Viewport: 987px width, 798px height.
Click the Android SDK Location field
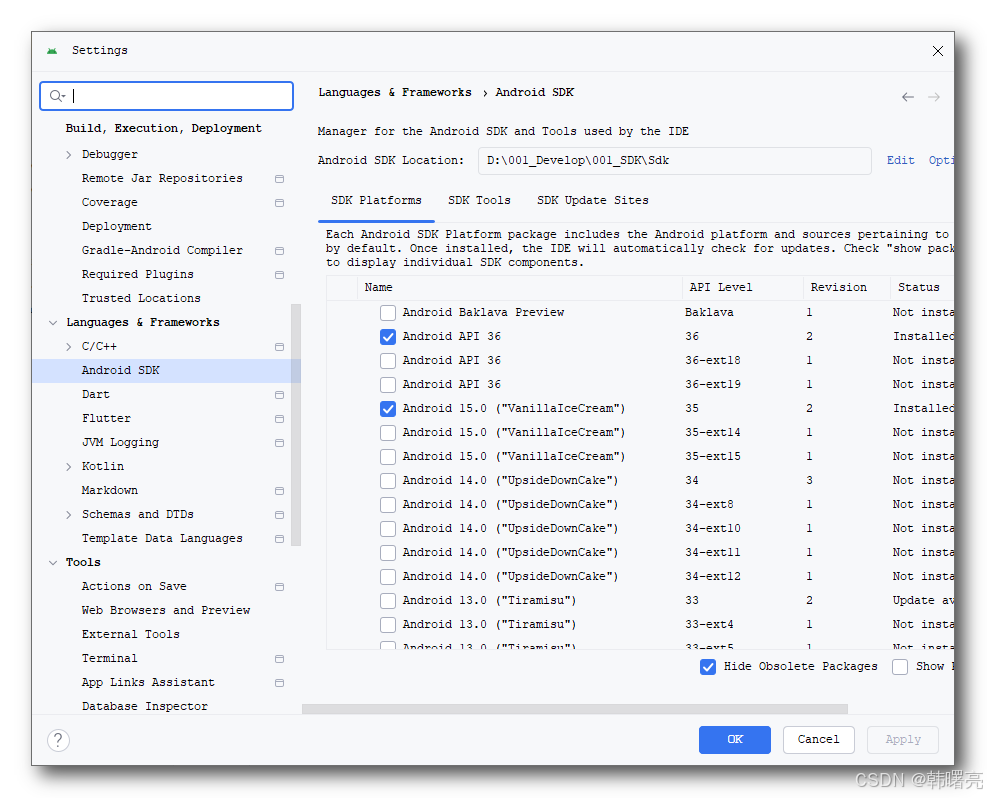point(674,160)
